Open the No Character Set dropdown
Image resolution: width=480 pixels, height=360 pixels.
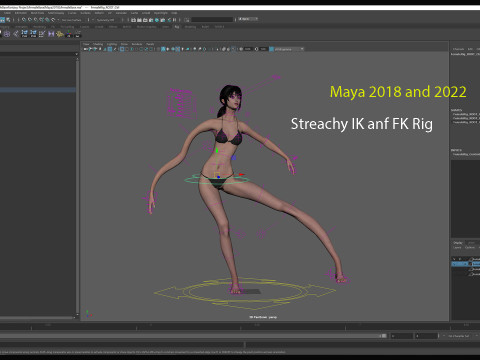click(459, 336)
